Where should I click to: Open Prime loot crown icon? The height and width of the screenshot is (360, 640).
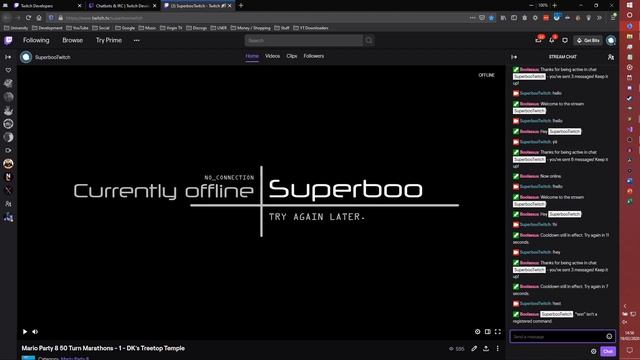[x=539, y=40]
